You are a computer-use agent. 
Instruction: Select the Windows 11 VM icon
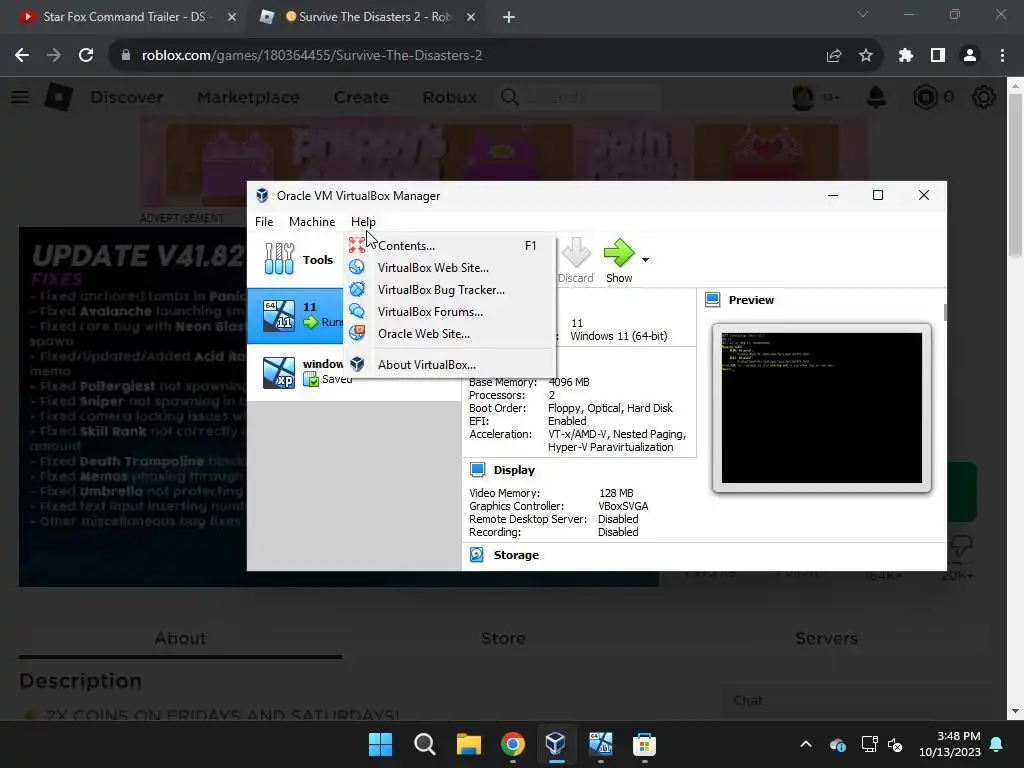278,315
